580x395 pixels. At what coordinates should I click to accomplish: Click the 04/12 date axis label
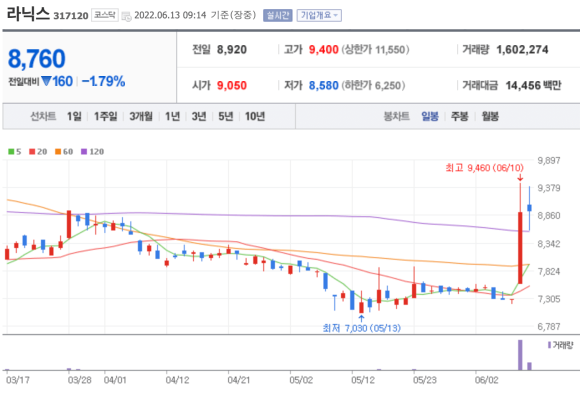point(177,380)
